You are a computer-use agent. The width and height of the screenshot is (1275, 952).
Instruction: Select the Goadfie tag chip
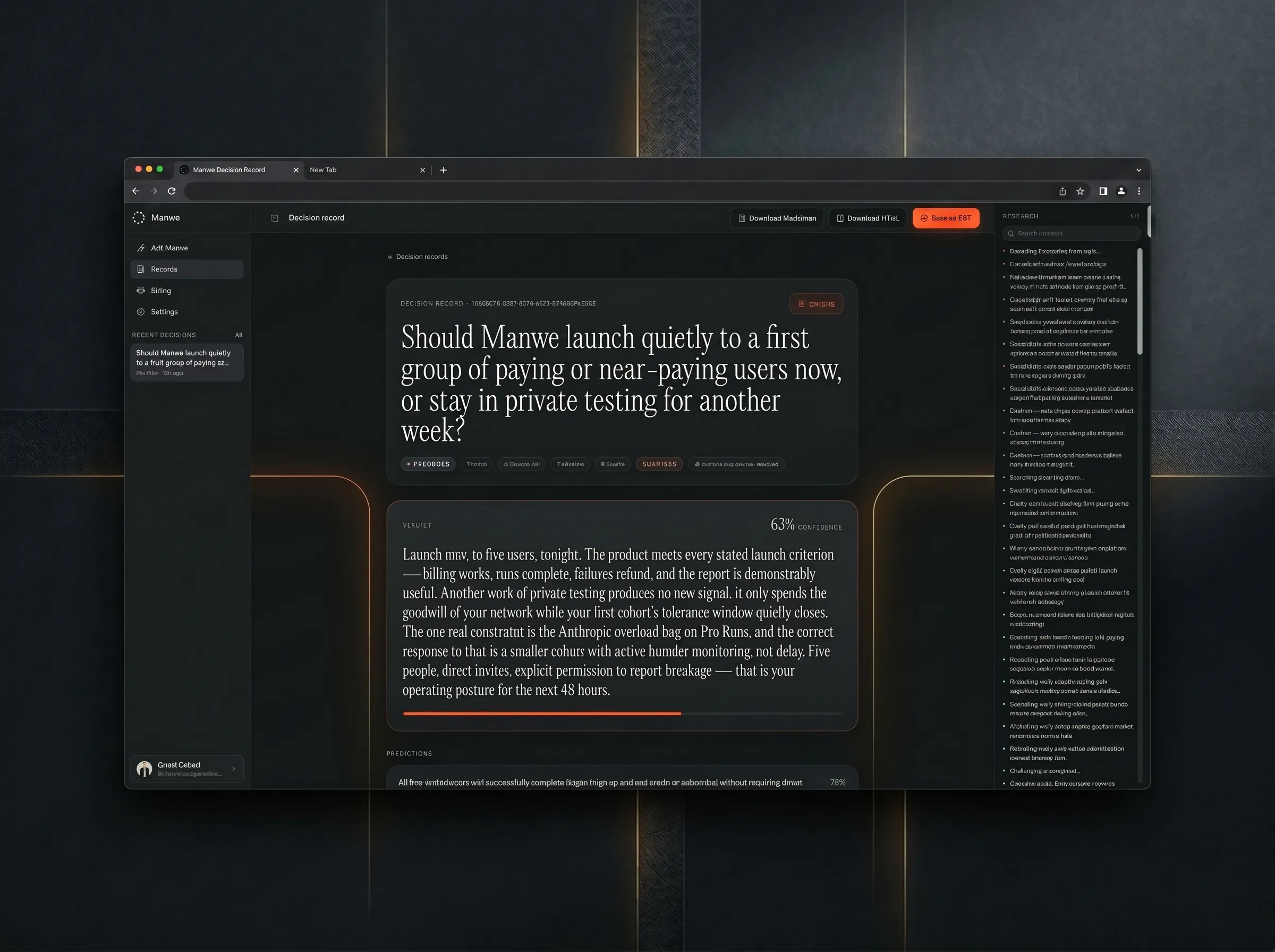tap(613, 464)
